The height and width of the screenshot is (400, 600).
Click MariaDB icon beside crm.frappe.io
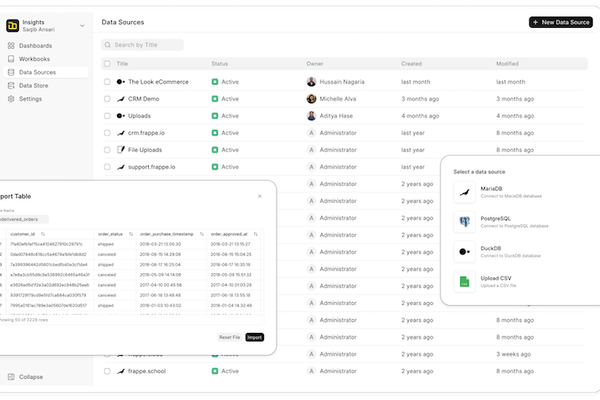(x=121, y=133)
